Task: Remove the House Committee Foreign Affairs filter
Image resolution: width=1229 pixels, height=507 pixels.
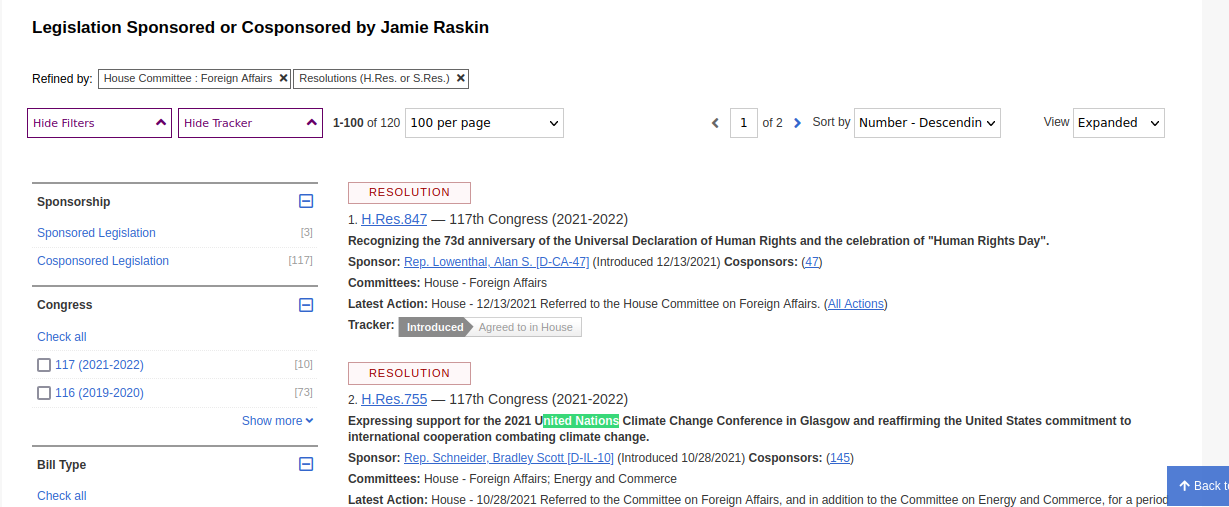Action: 283,78
